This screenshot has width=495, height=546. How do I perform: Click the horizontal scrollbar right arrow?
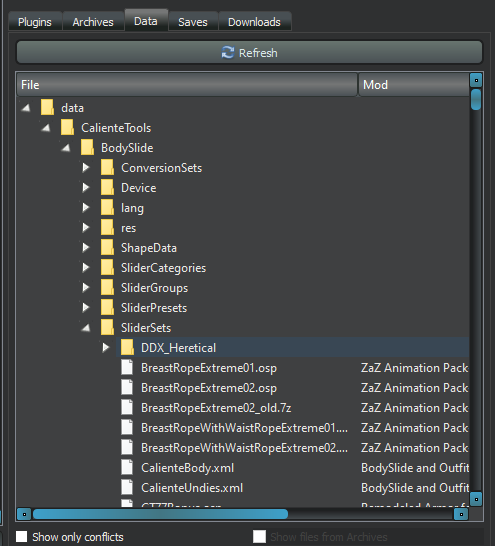[x=461, y=514]
